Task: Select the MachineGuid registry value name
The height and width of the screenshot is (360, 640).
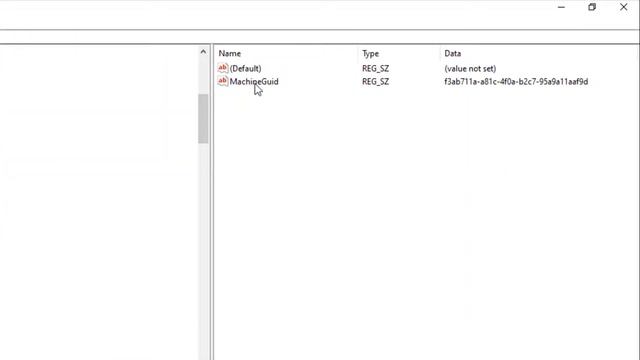Action: pyautogui.click(x=254, y=82)
